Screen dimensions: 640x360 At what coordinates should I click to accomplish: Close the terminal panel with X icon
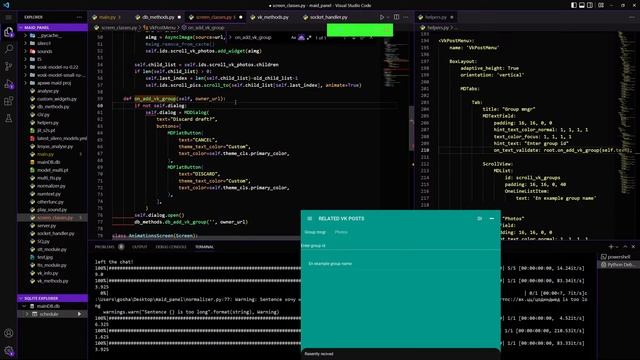[633, 247]
